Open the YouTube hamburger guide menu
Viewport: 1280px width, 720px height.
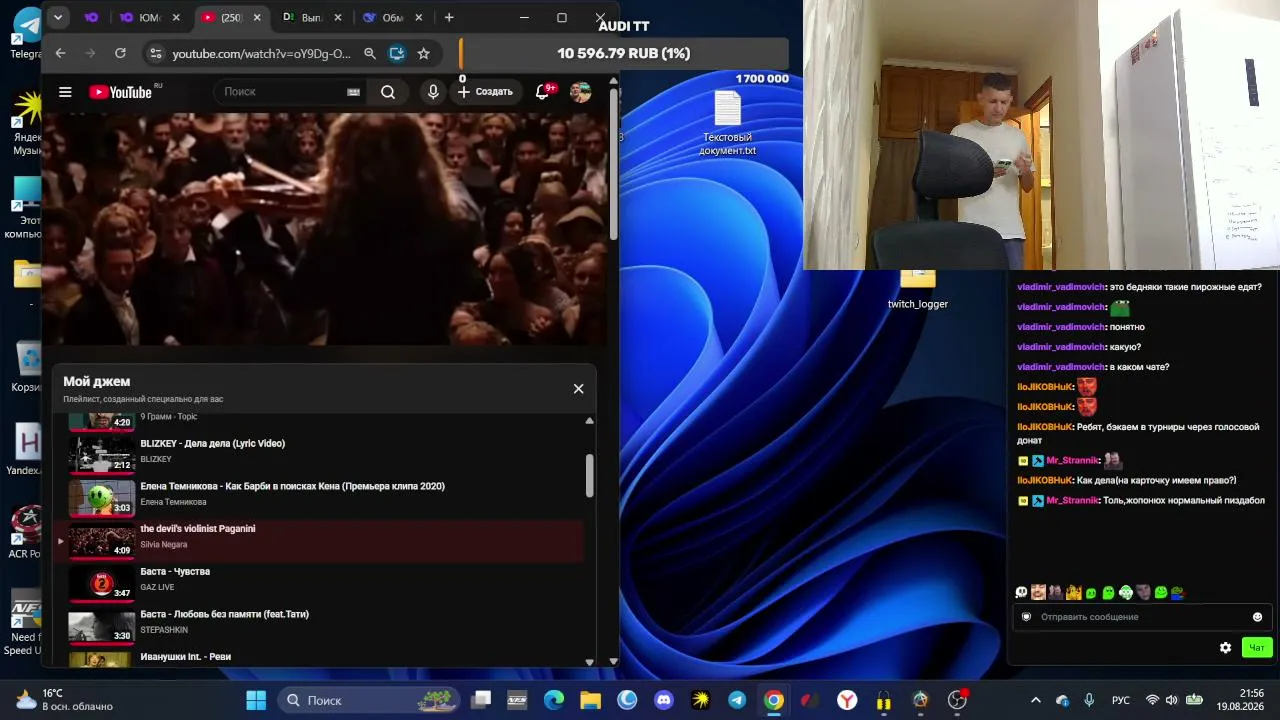tap(65, 92)
